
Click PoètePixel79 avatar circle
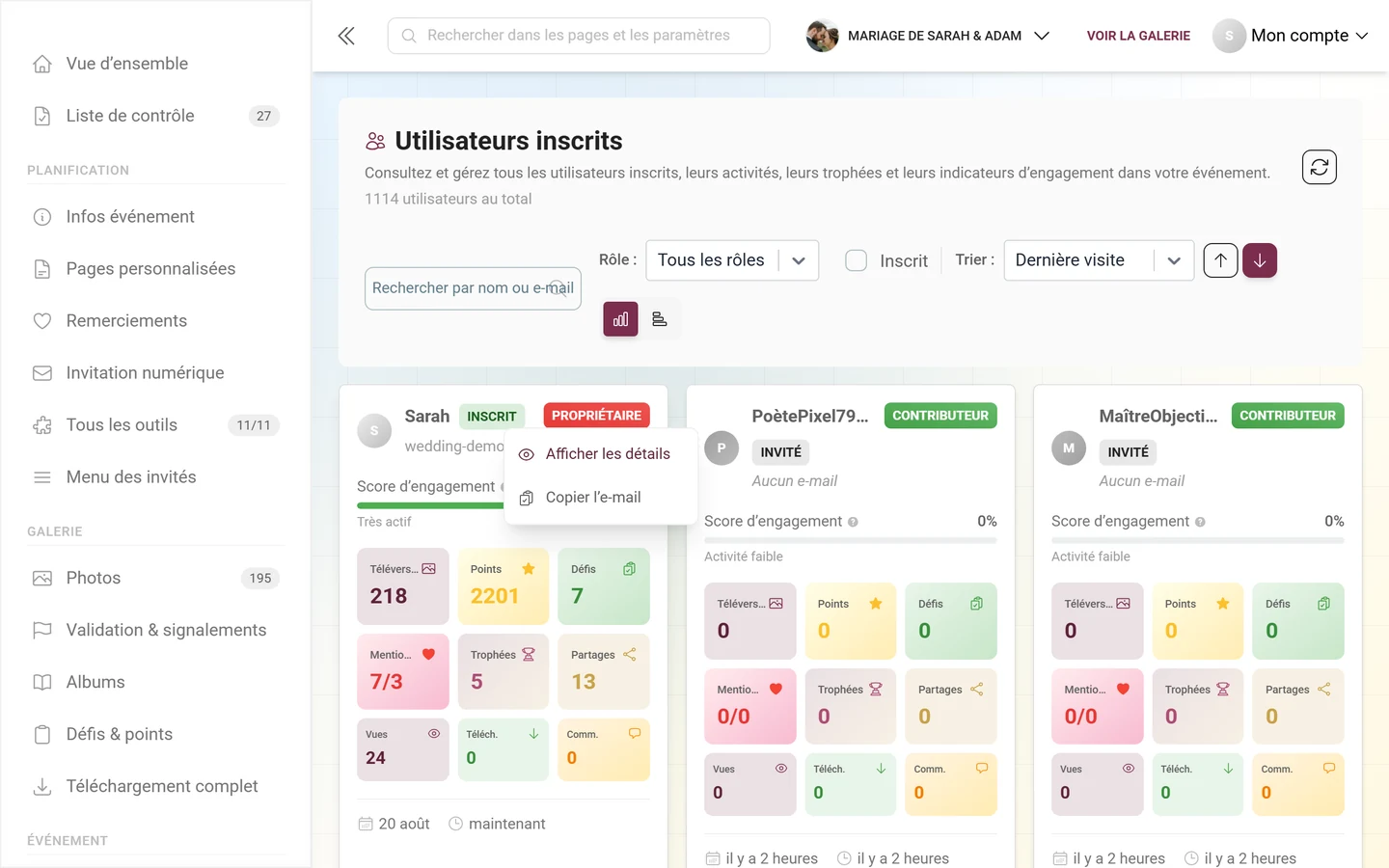(x=722, y=448)
